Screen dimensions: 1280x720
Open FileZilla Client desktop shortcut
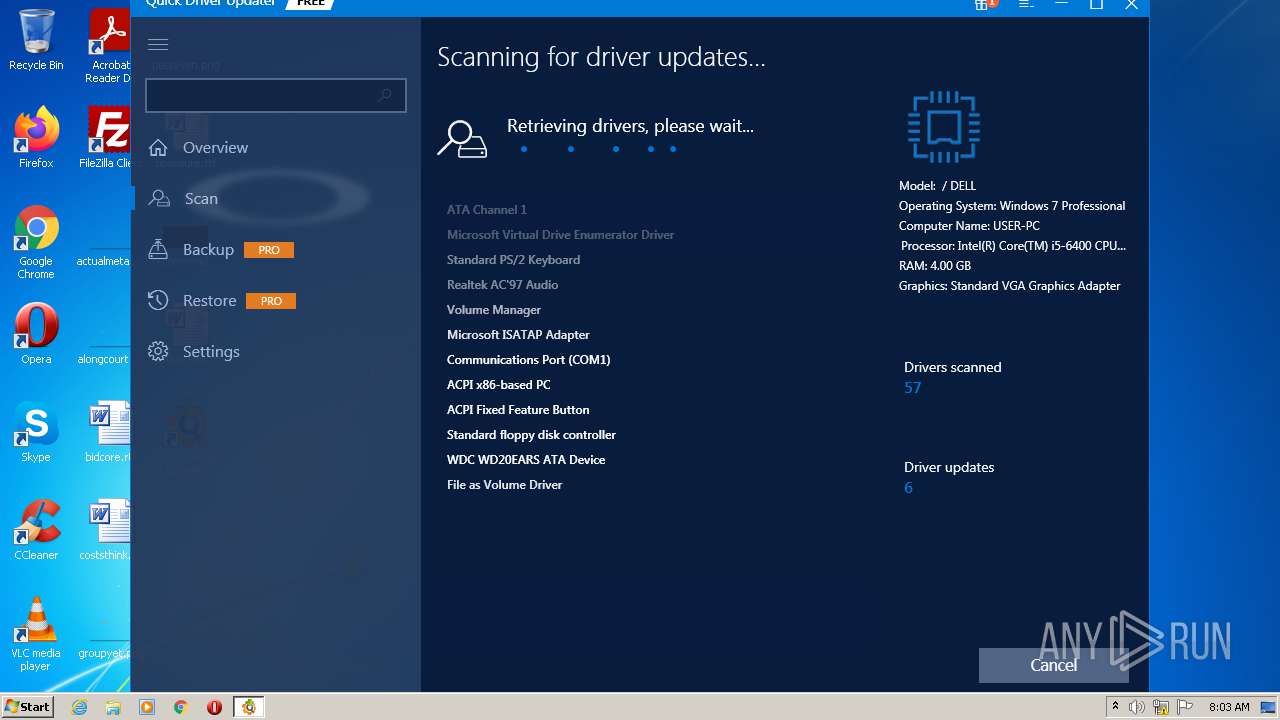[x=106, y=138]
